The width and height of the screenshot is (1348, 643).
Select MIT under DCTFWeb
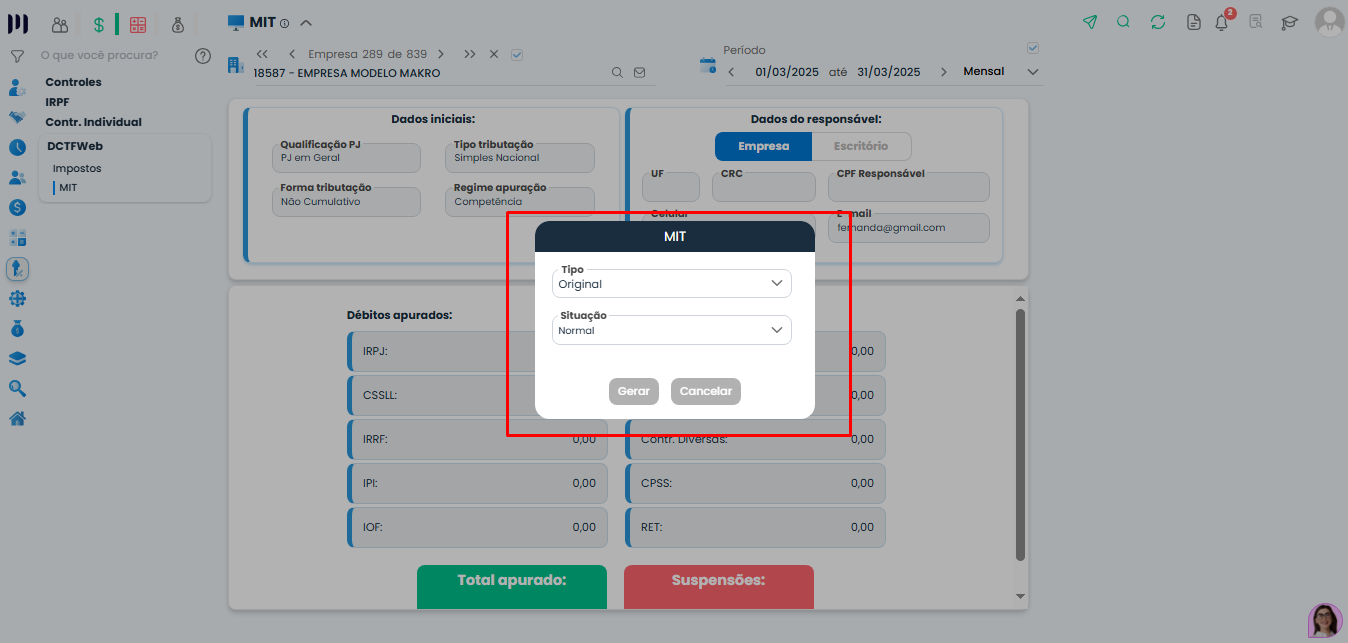point(68,187)
